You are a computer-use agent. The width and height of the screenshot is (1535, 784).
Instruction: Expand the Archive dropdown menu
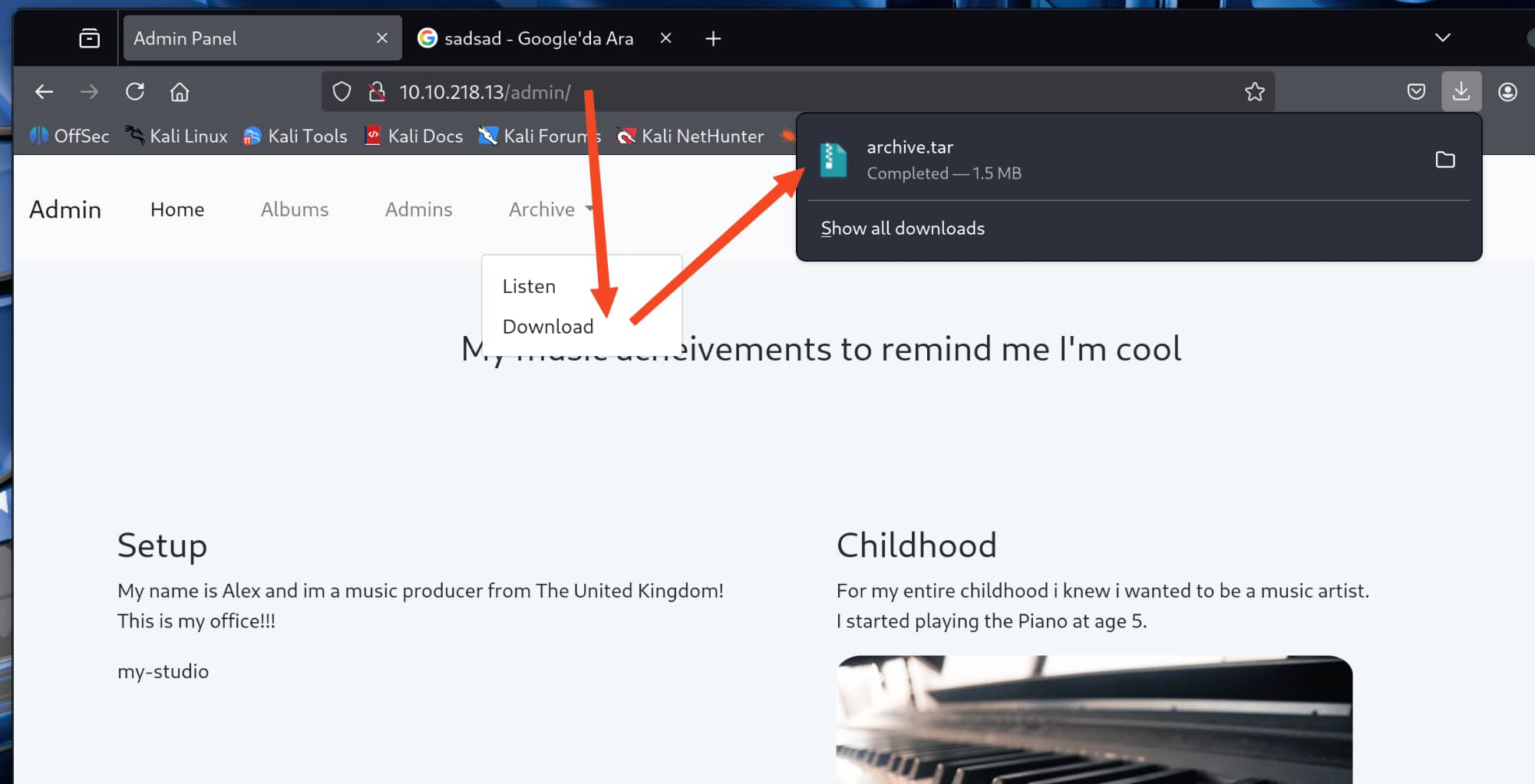click(550, 209)
